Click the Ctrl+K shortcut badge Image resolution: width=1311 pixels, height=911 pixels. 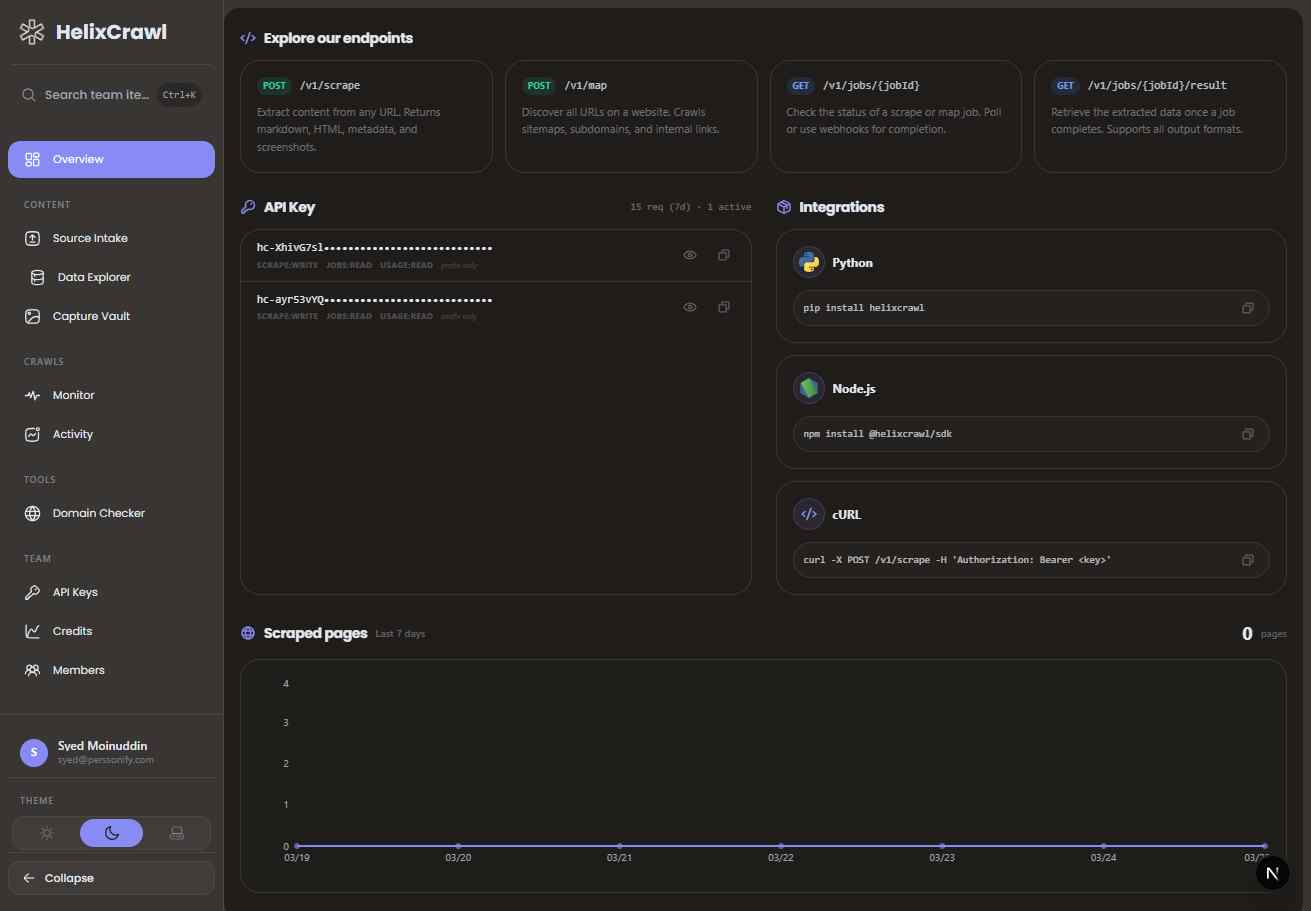[181, 95]
